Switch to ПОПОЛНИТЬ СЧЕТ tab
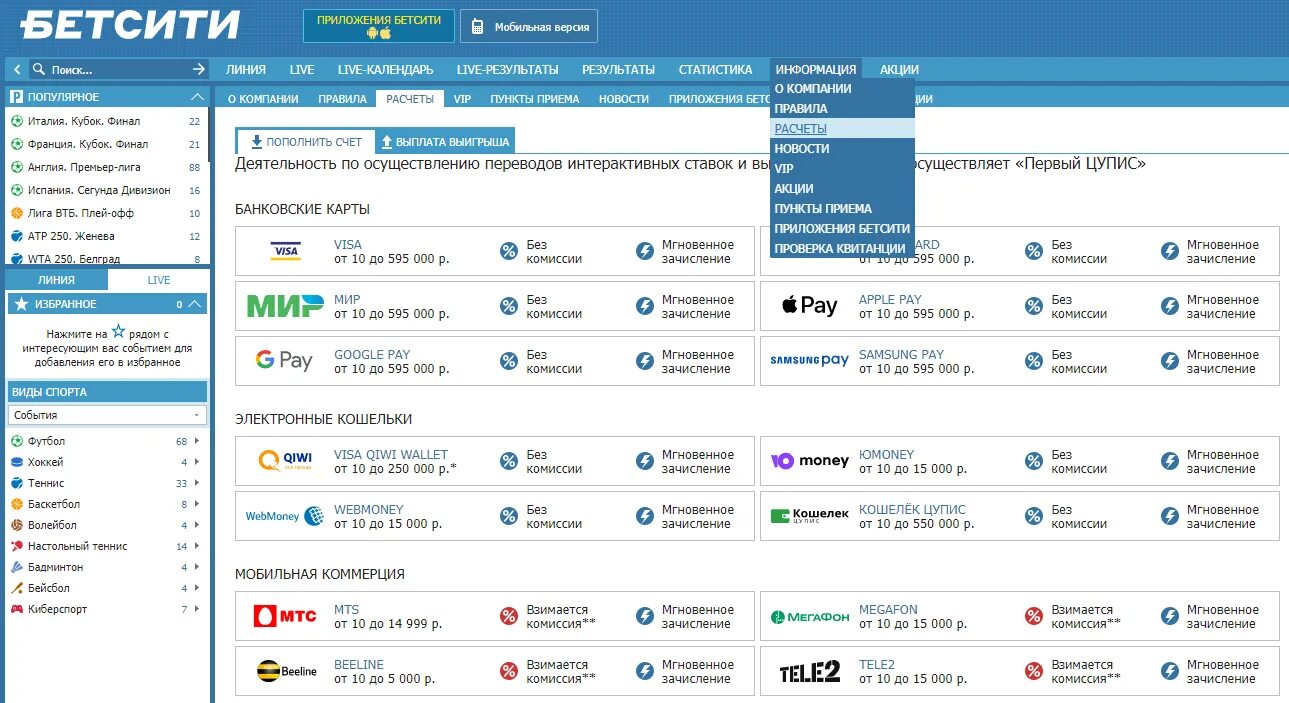The width and height of the screenshot is (1289, 703). pos(305,142)
